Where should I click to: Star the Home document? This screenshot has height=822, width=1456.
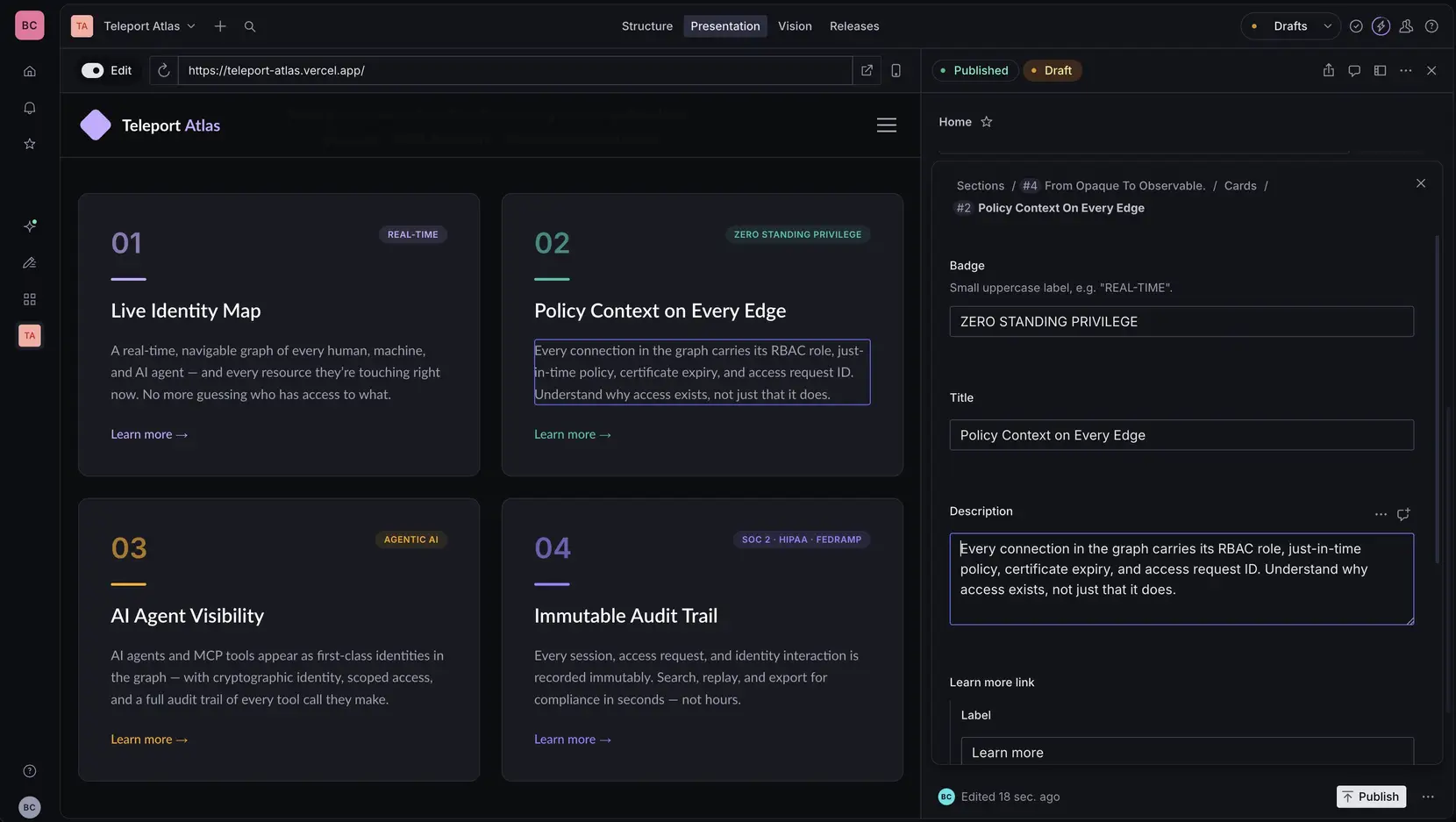987,122
